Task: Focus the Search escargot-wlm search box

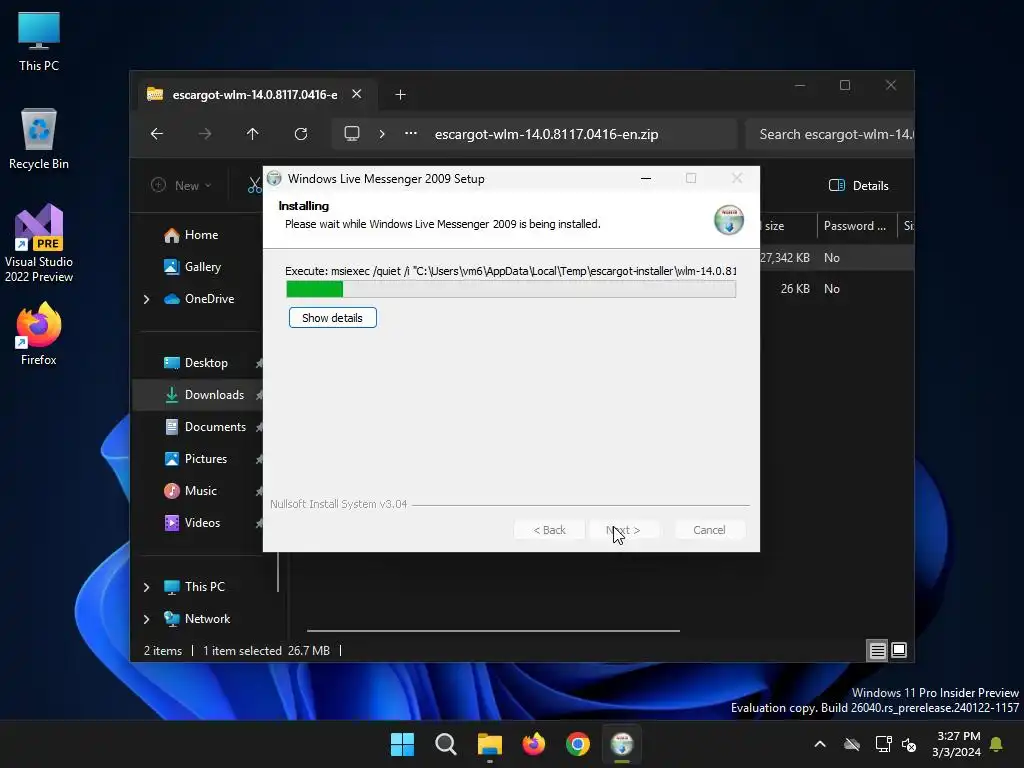Action: pos(829,134)
